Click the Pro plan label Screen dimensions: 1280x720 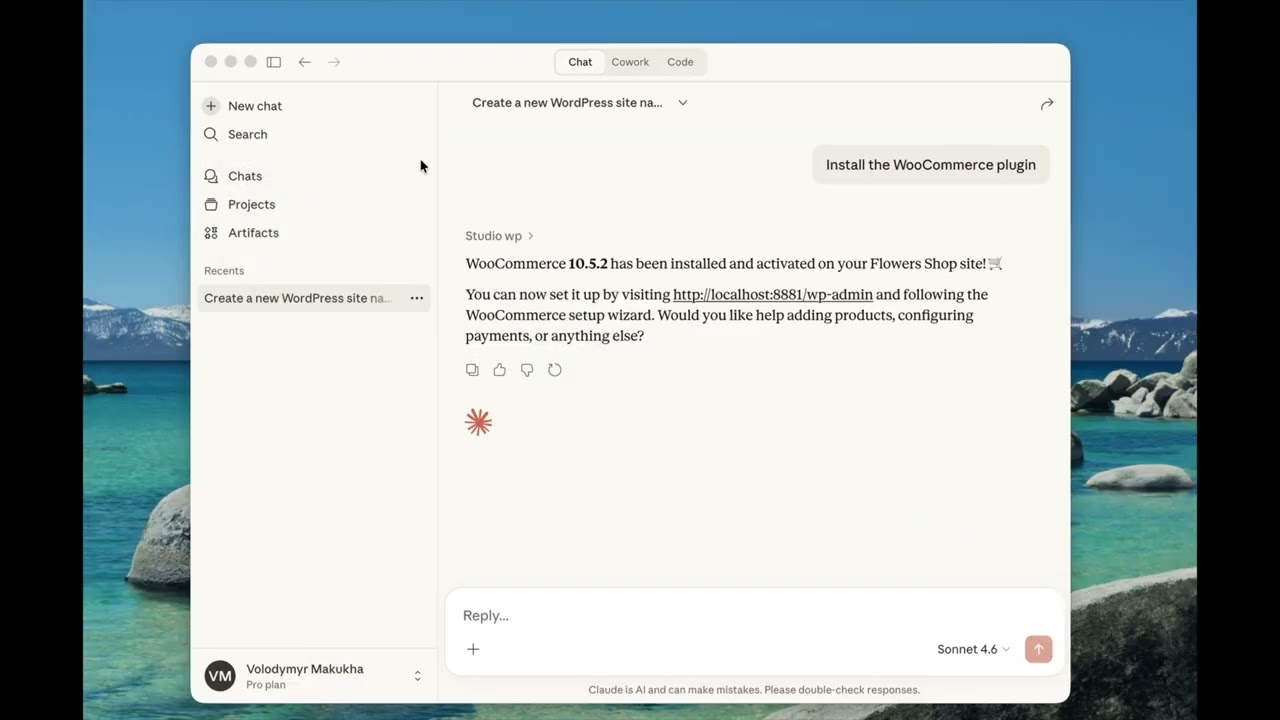click(x=266, y=685)
